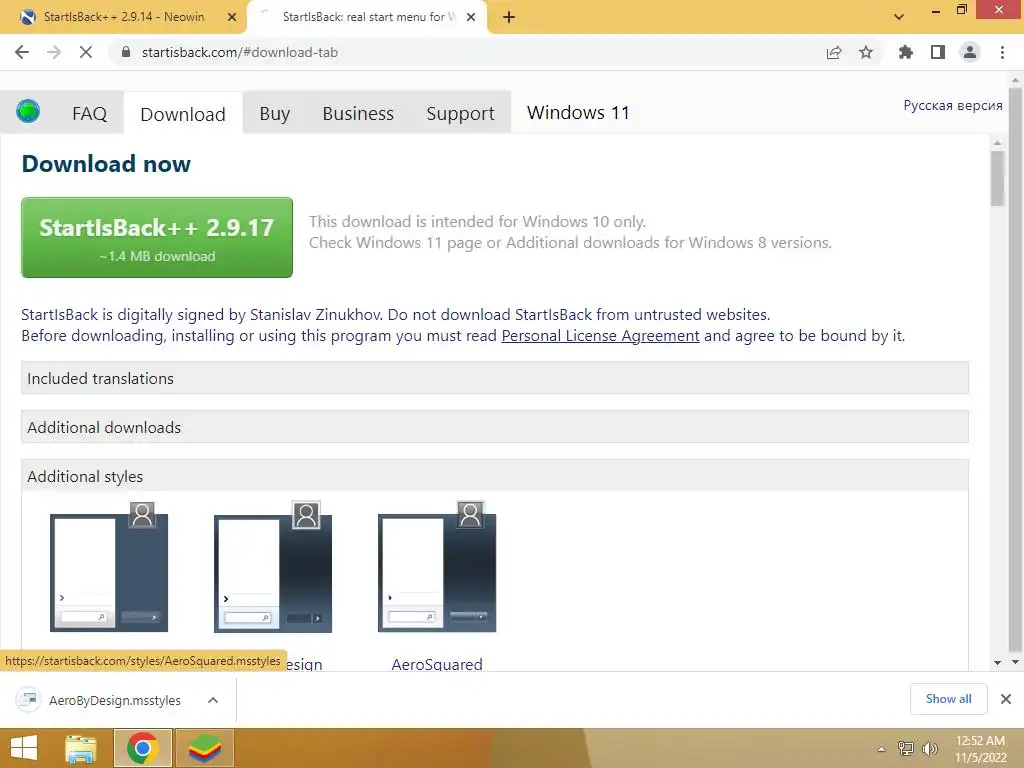Download the AeroSquared style link
The width and height of the screenshot is (1024, 768).
click(437, 664)
